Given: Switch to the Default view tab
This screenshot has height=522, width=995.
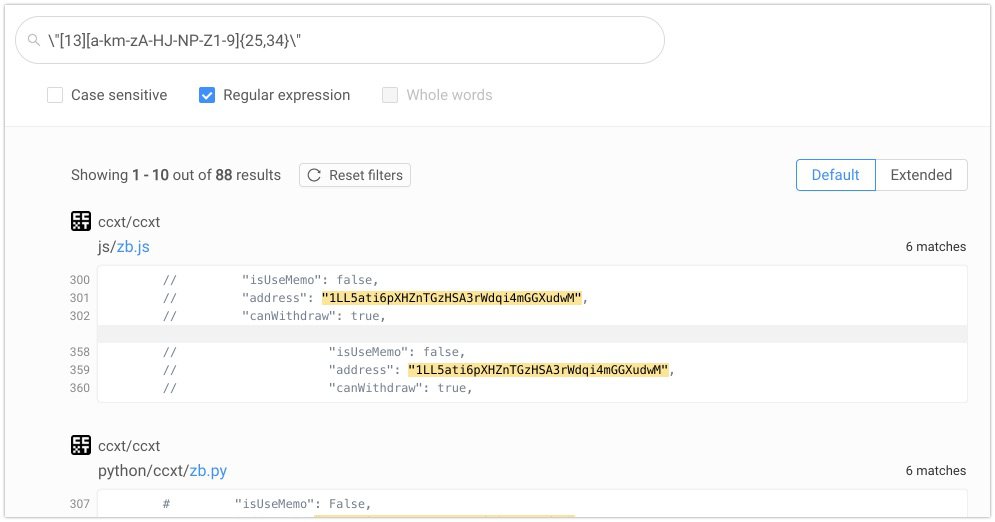Looking at the screenshot, I should (835, 175).
